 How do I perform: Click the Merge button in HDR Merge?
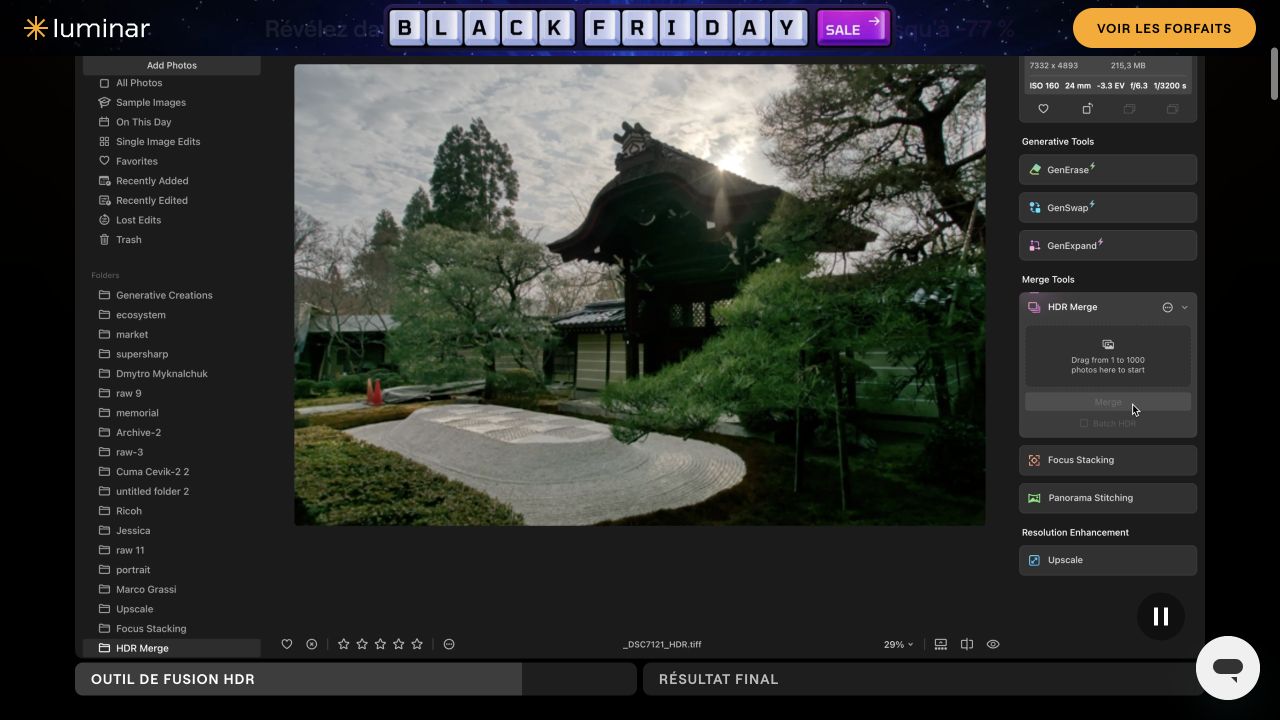(1108, 402)
